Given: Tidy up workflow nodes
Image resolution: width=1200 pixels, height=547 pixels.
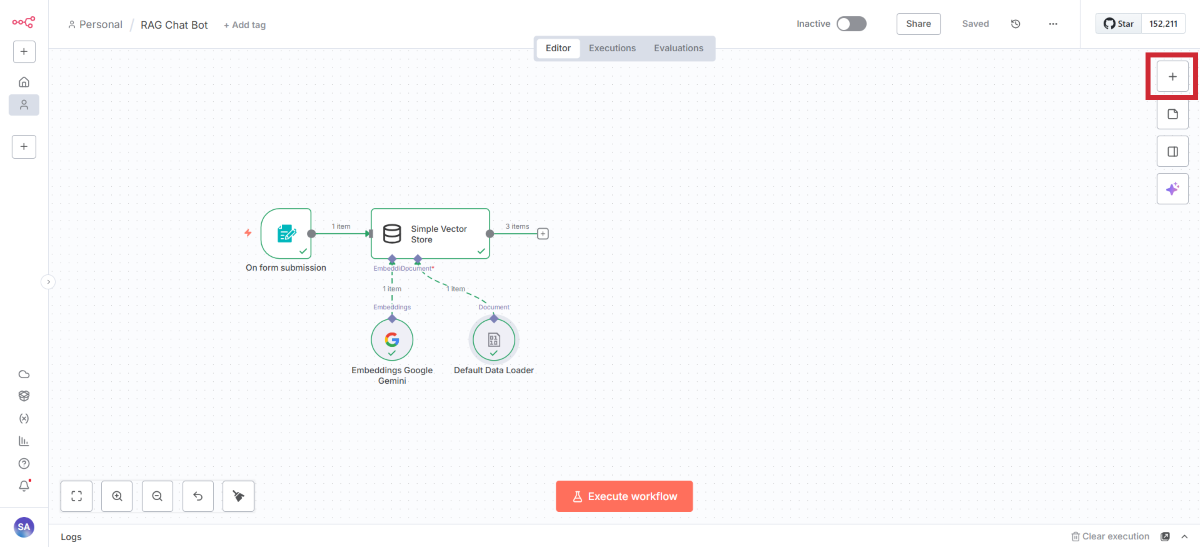Looking at the screenshot, I should (x=238, y=496).
